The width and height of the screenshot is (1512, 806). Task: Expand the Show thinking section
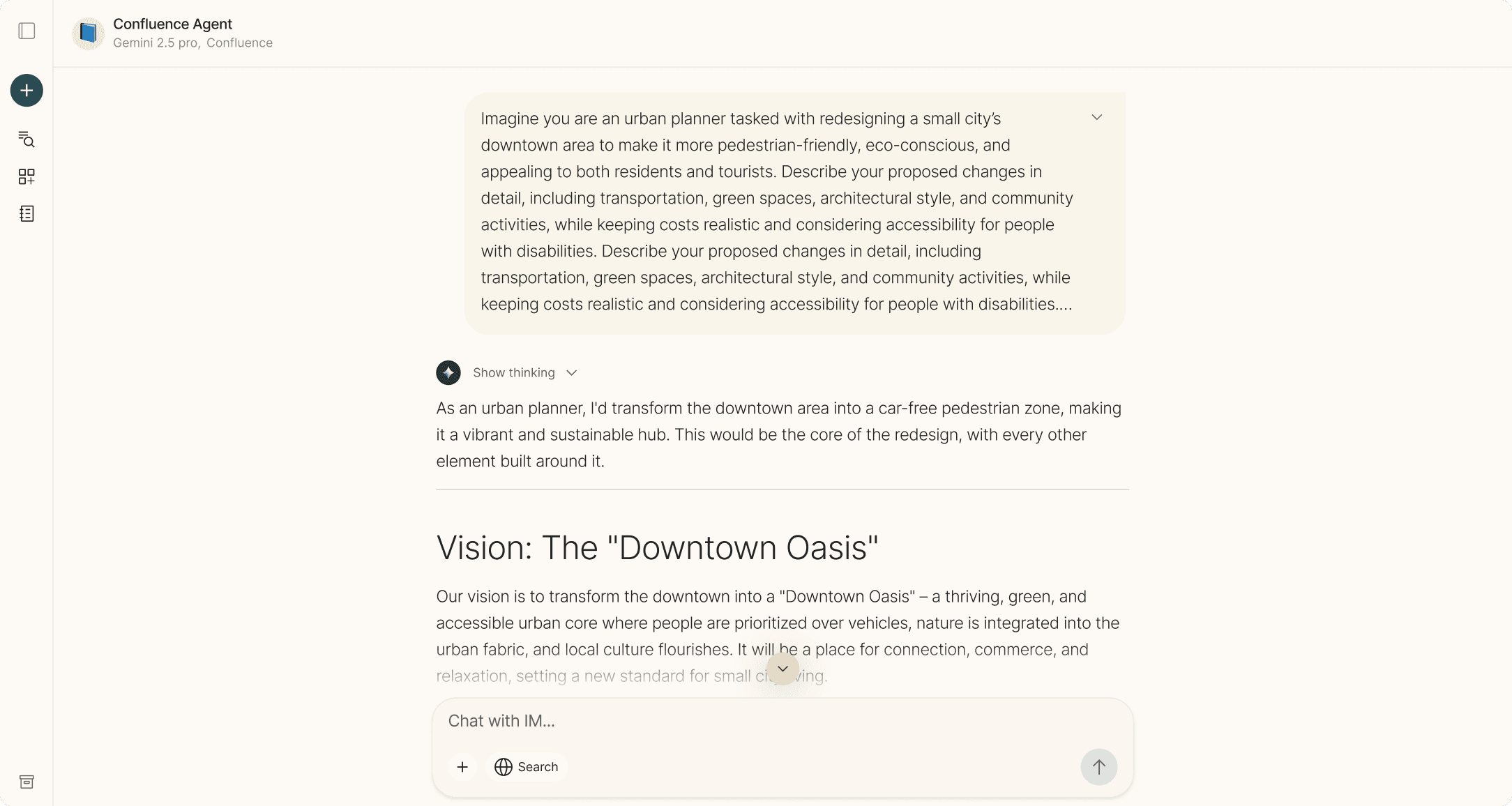tap(524, 373)
